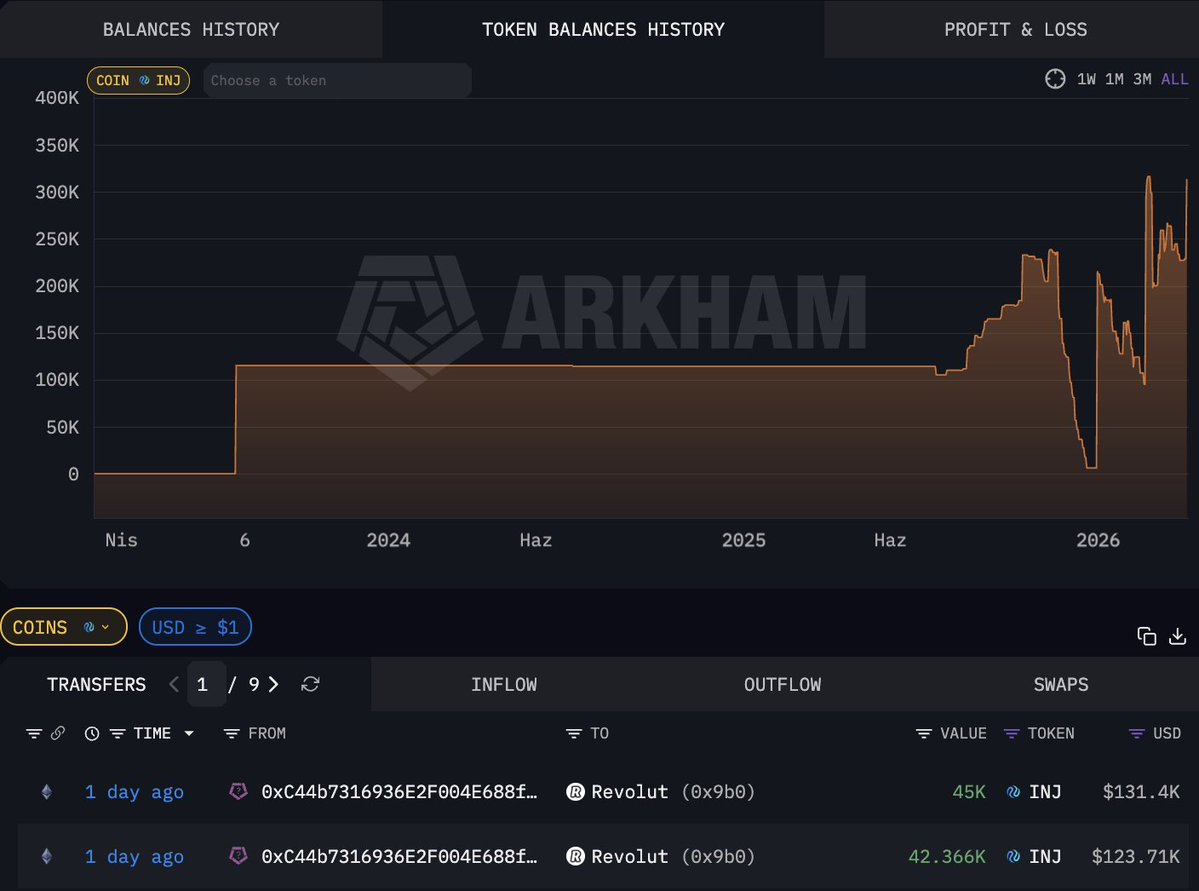Click the Revolut logo in 42.366K row

[575, 856]
